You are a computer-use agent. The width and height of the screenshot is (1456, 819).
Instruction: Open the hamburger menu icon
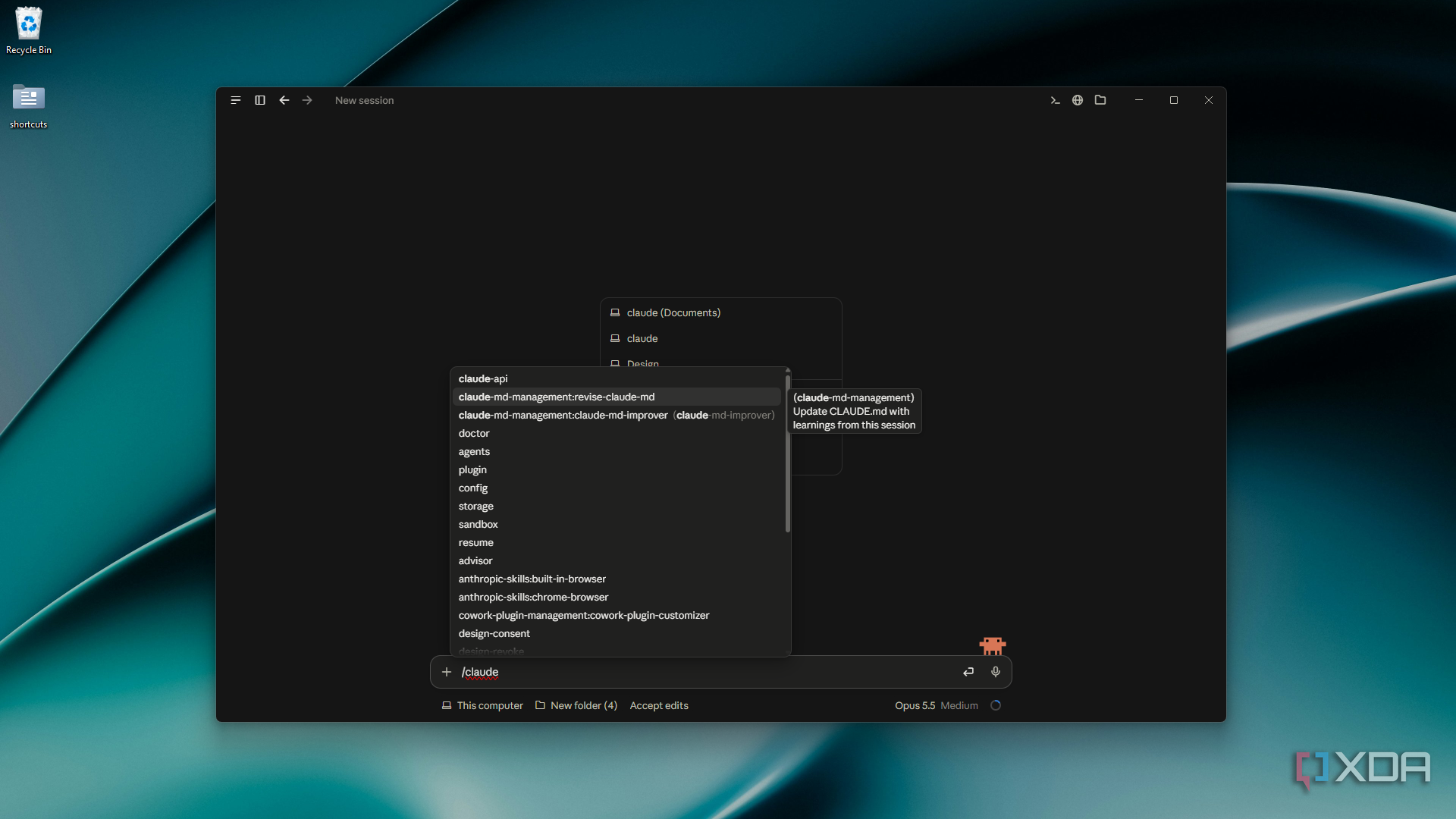click(236, 100)
